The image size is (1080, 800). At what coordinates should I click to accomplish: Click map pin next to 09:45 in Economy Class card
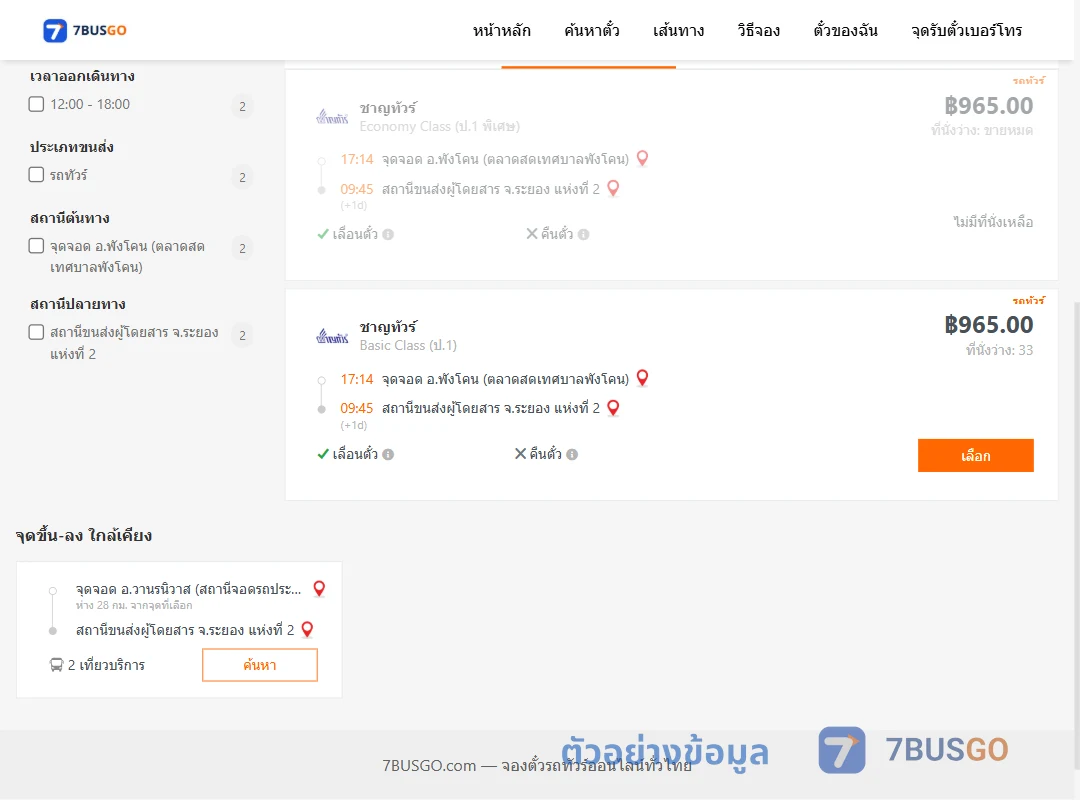tap(613, 188)
